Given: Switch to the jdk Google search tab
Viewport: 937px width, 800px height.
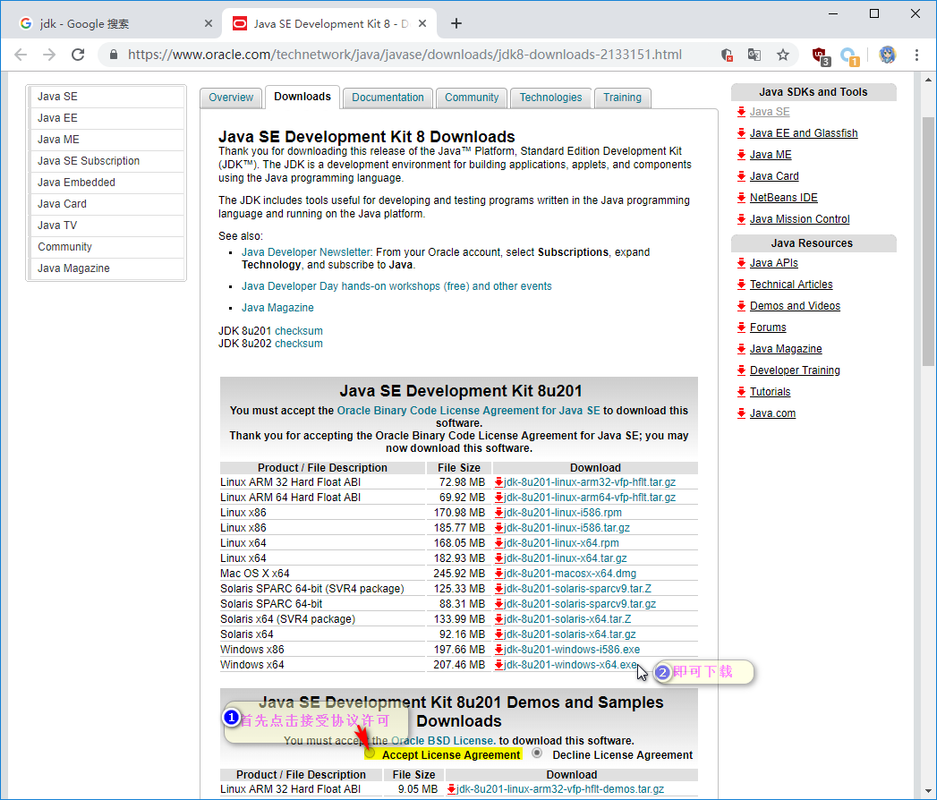Looking at the screenshot, I should [x=114, y=23].
